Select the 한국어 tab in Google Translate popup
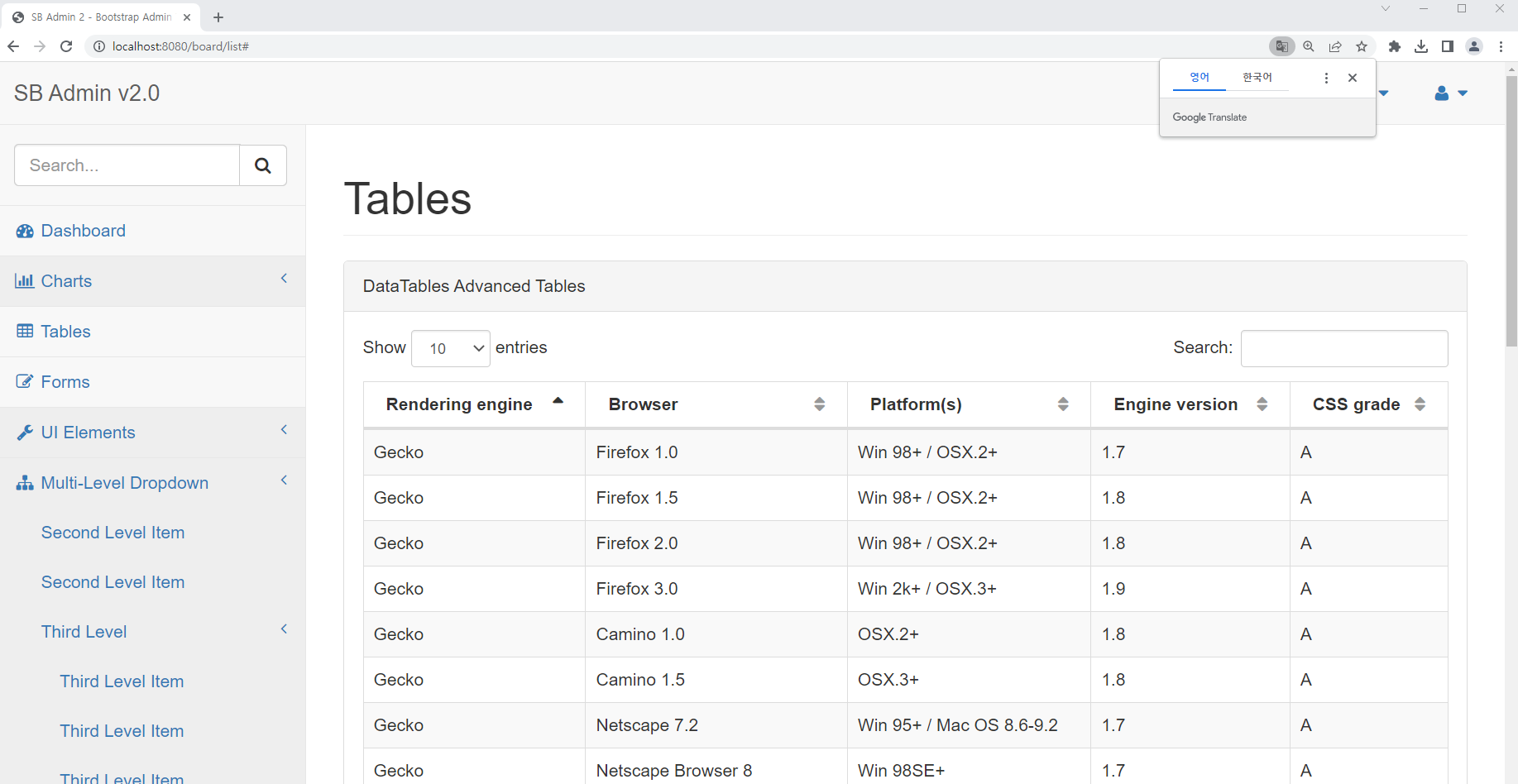The width and height of the screenshot is (1518, 784). (x=1257, y=78)
